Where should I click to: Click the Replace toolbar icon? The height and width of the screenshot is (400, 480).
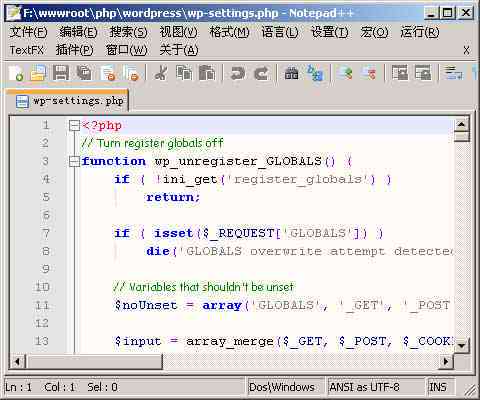coord(315,73)
